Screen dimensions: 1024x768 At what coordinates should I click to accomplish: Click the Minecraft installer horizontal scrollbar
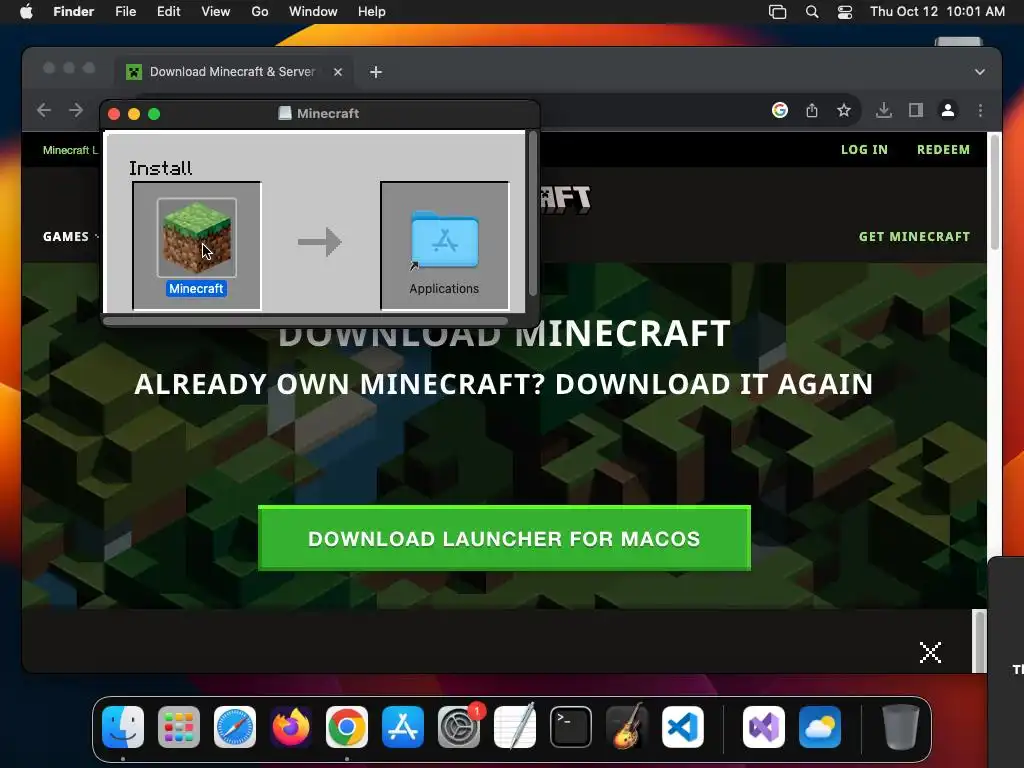pyautogui.click(x=306, y=321)
